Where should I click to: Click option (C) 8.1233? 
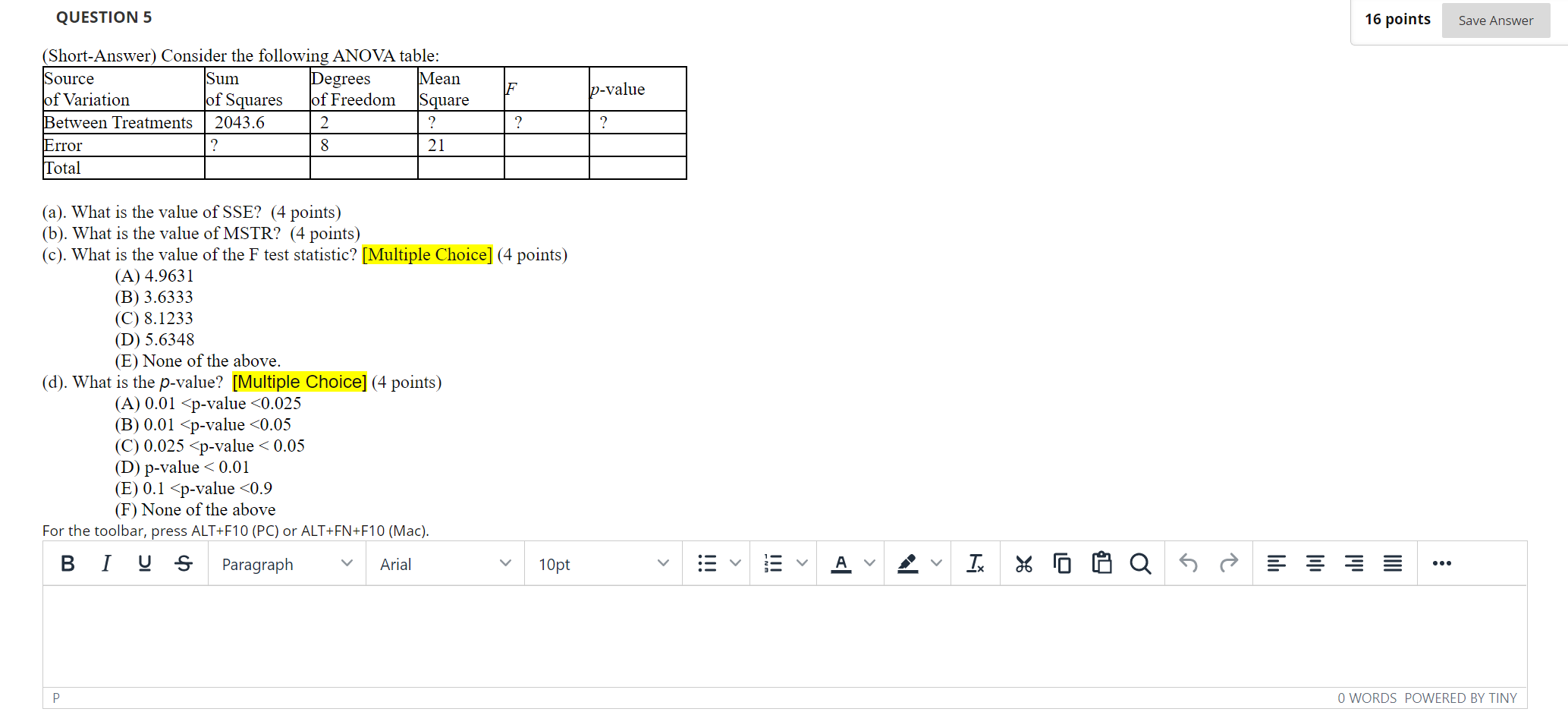pyautogui.click(x=154, y=318)
